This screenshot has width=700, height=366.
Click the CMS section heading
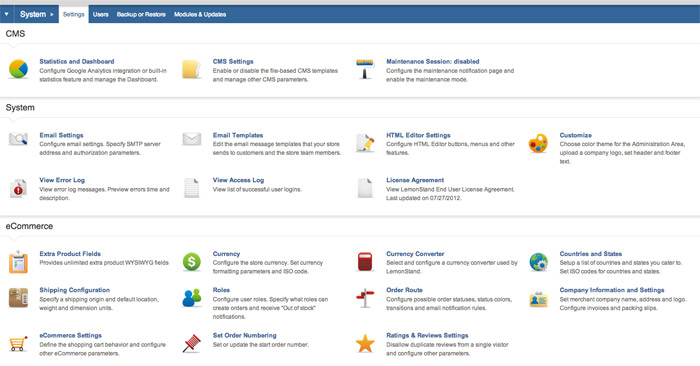[x=15, y=34]
